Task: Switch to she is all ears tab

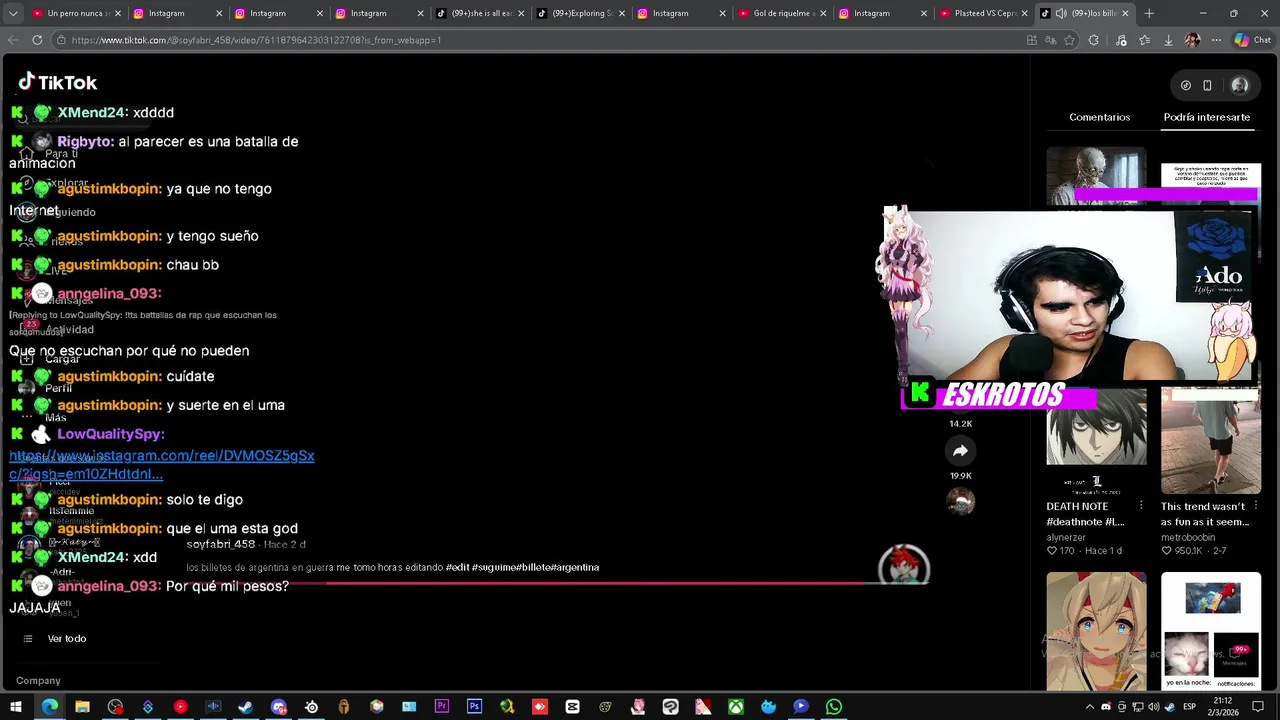Action: pyautogui.click(x=478, y=13)
